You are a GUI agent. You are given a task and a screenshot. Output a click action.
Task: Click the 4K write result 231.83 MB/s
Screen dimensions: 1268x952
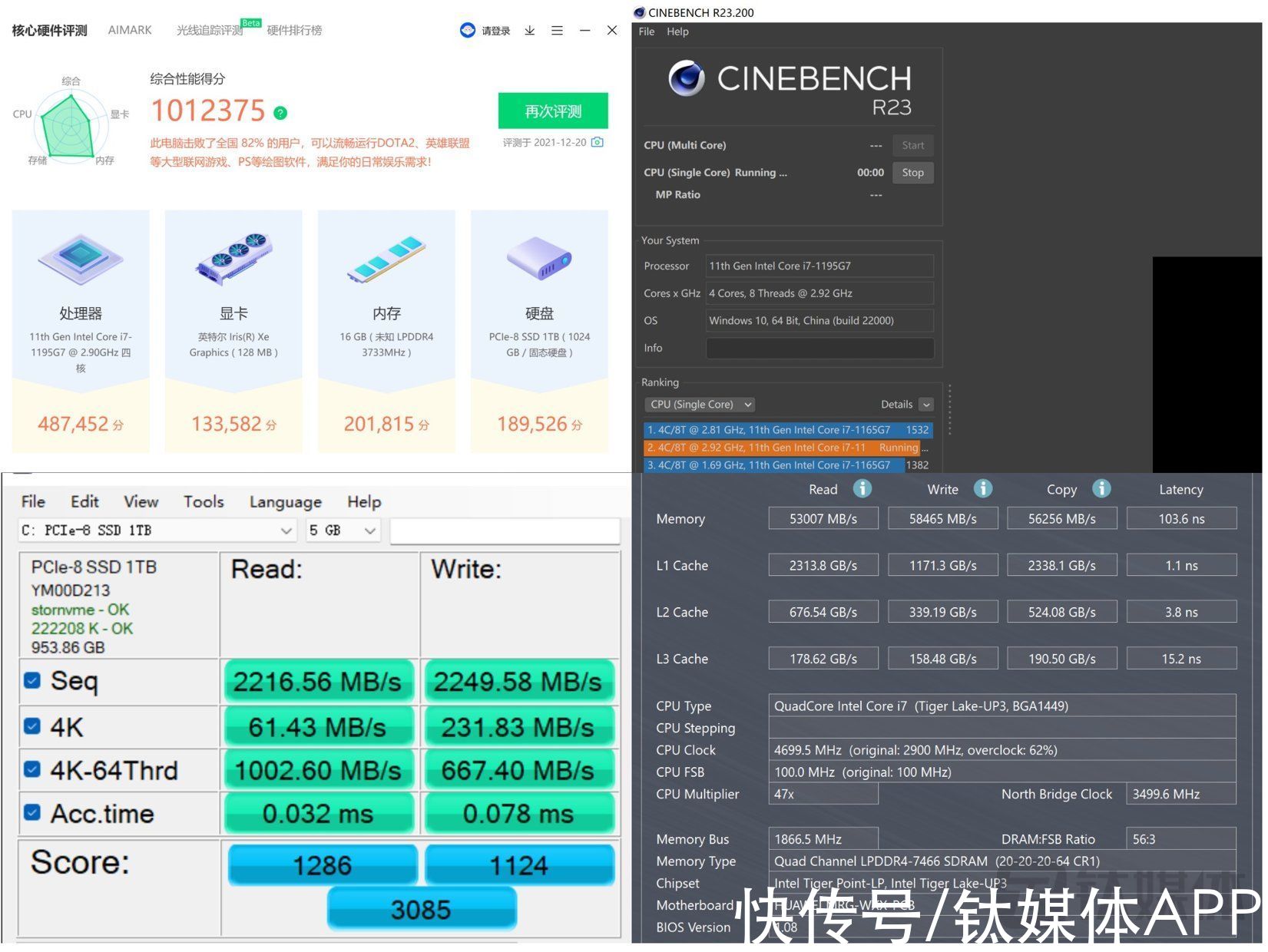[518, 727]
